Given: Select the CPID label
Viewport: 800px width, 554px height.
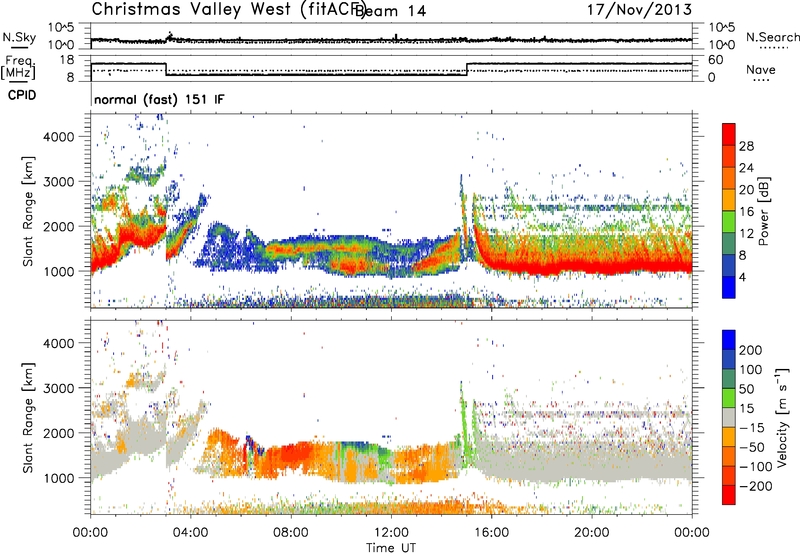Looking at the screenshot, I should click(22, 95).
